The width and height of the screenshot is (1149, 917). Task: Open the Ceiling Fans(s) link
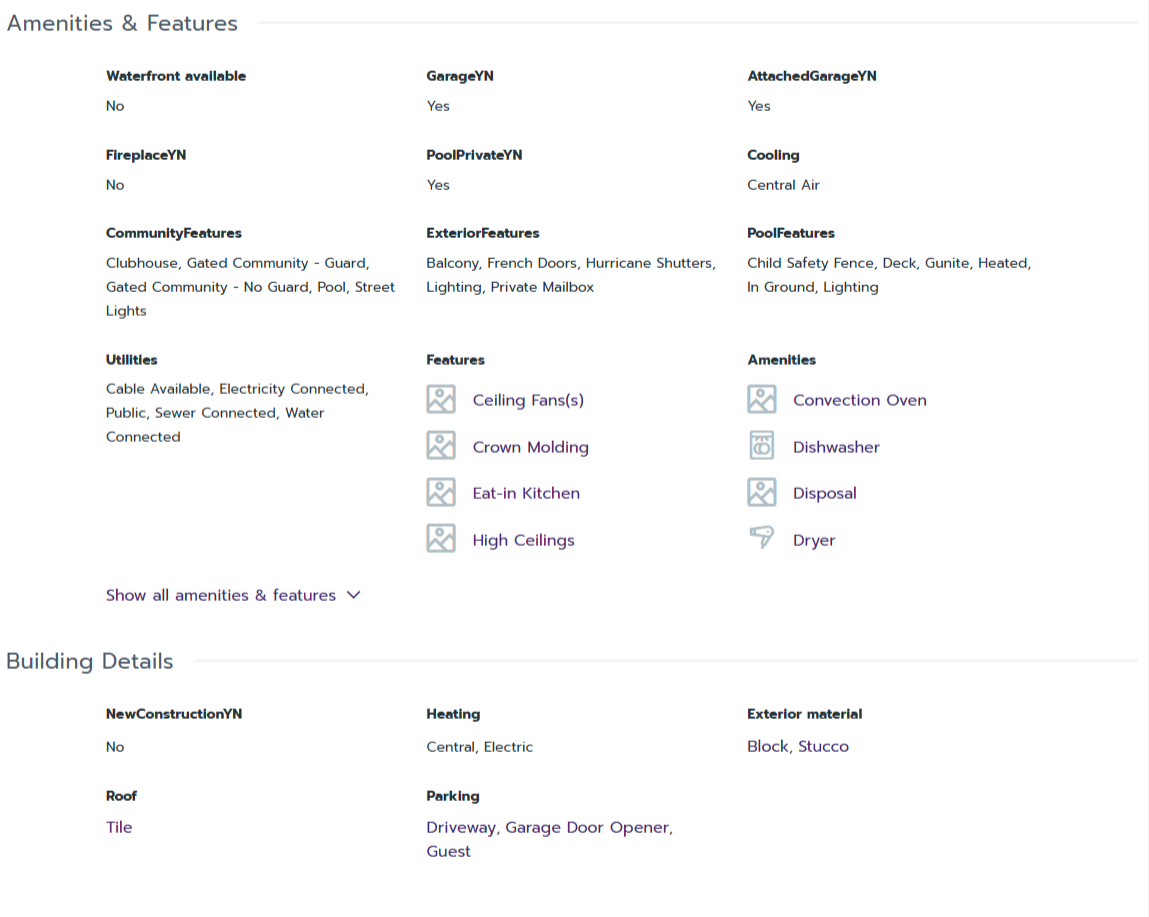pyautogui.click(x=528, y=400)
